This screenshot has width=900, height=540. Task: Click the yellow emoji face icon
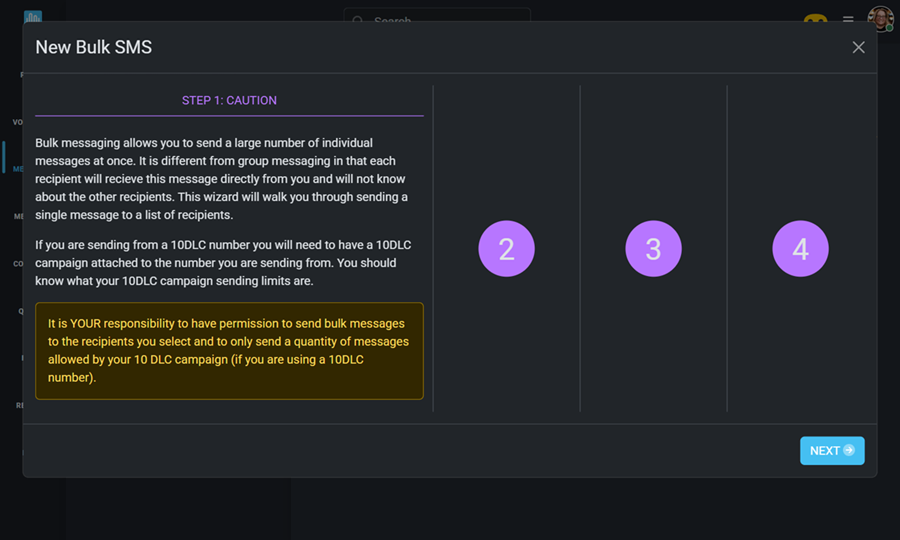[816, 18]
